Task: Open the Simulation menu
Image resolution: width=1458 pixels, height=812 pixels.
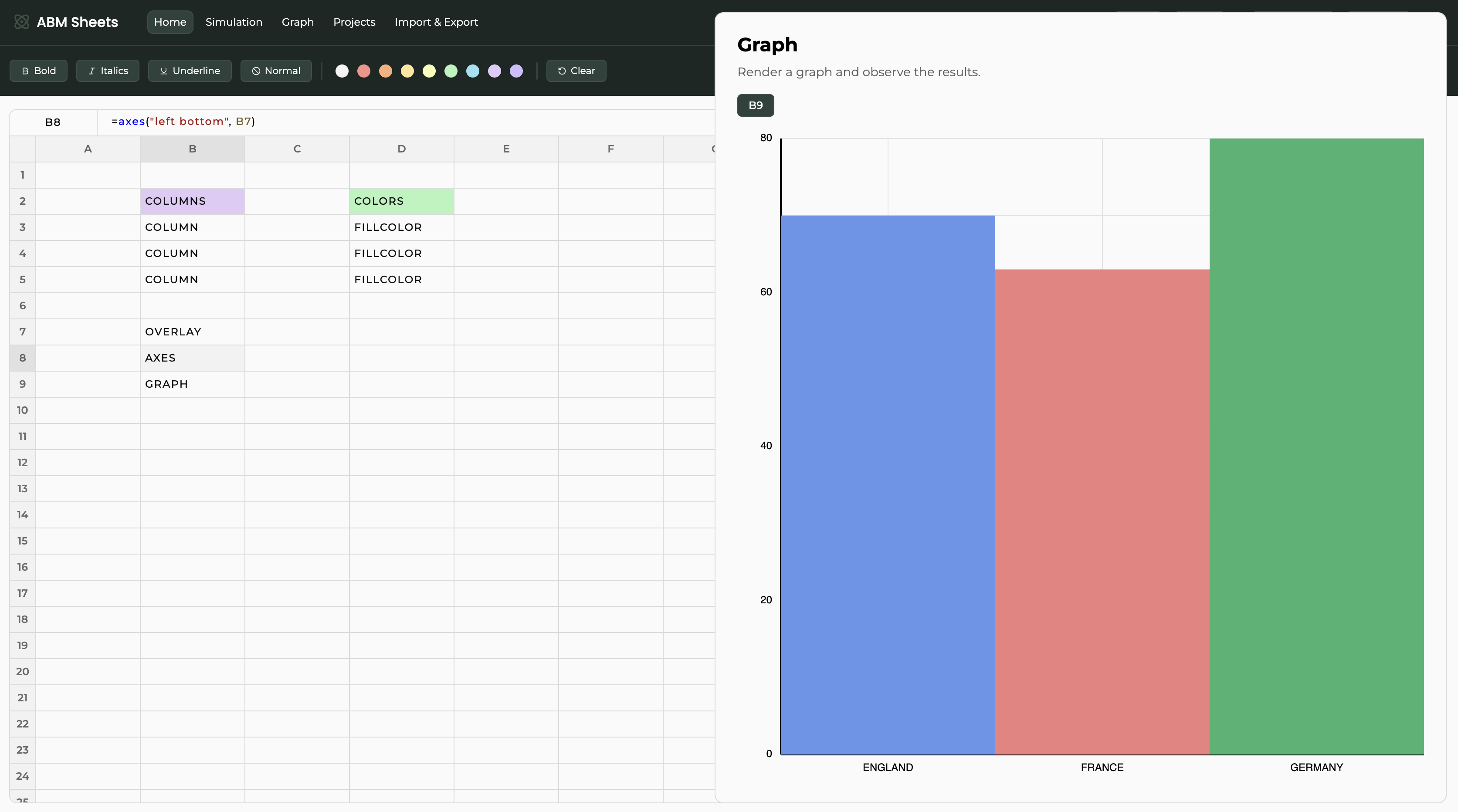Action: tap(234, 22)
